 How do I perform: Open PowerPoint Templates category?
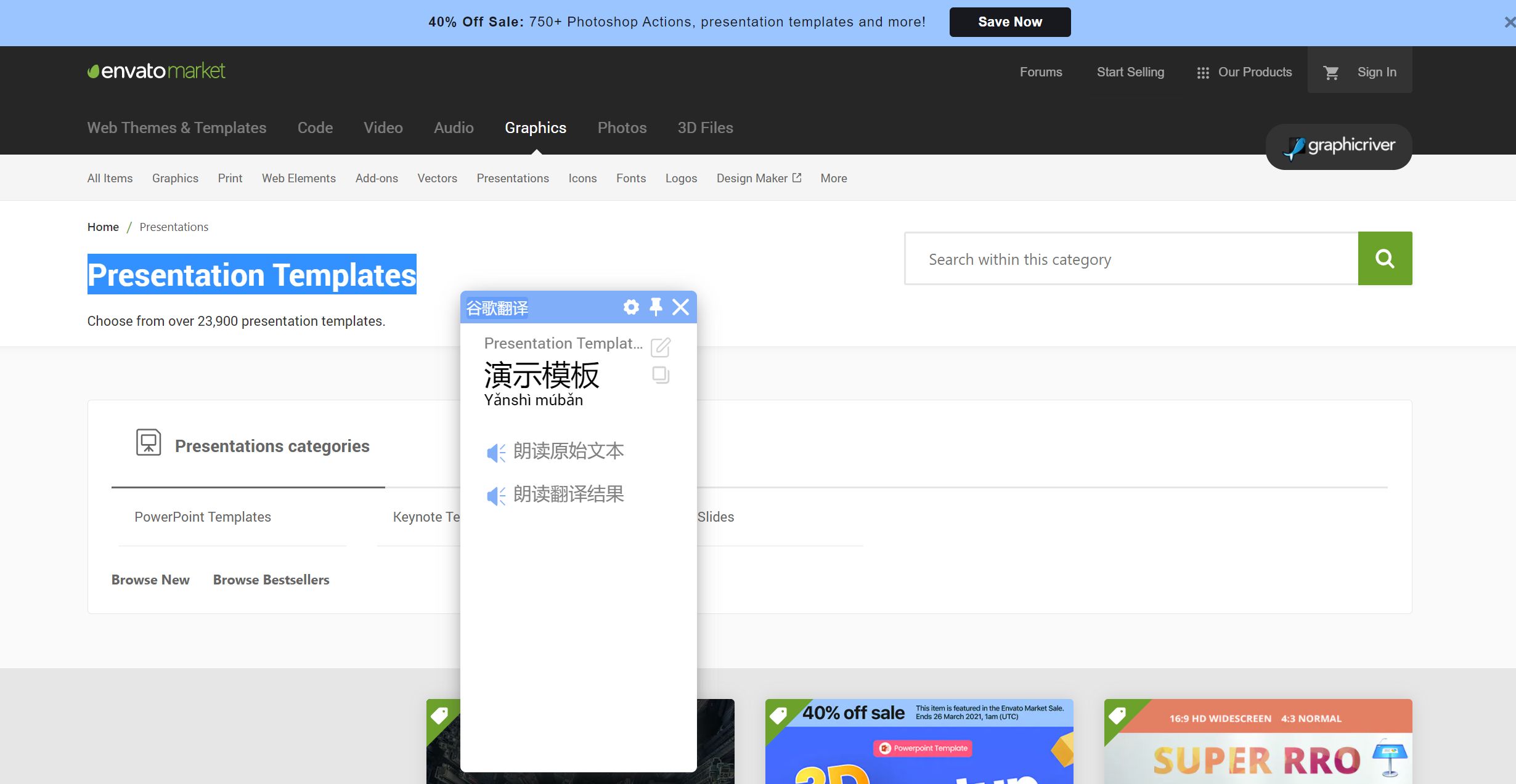tap(203, 517)
